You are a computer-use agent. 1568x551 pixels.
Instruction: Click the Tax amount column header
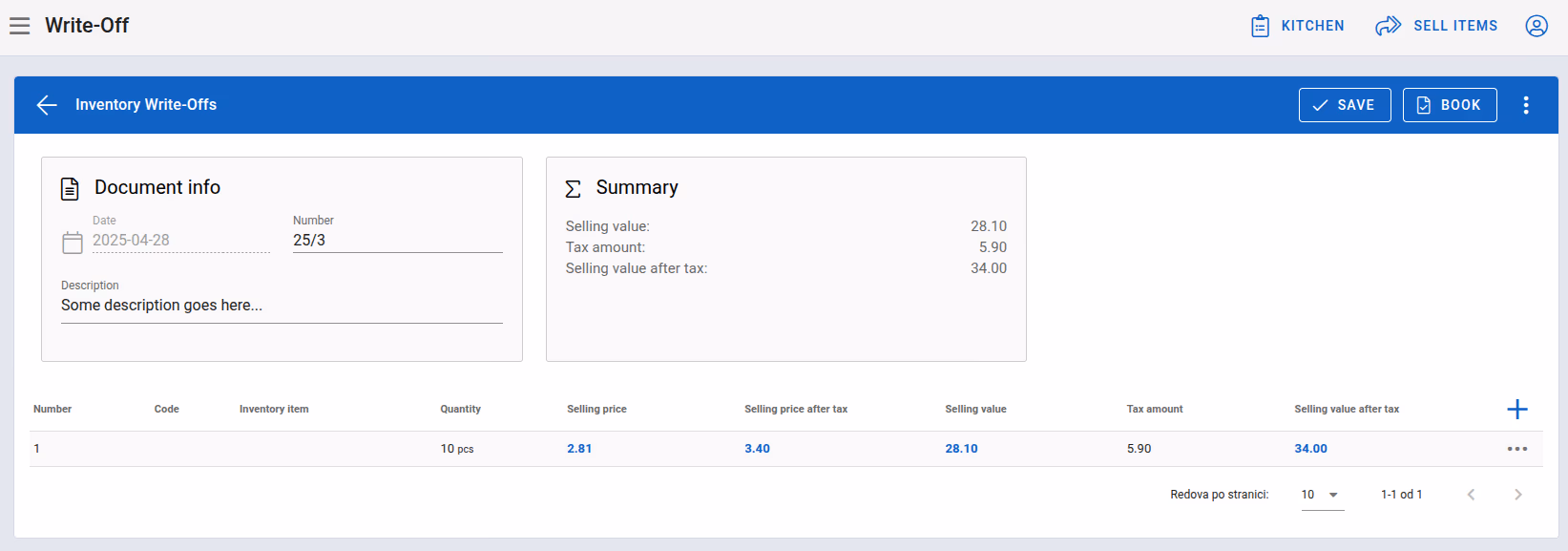coord(1155,409)
